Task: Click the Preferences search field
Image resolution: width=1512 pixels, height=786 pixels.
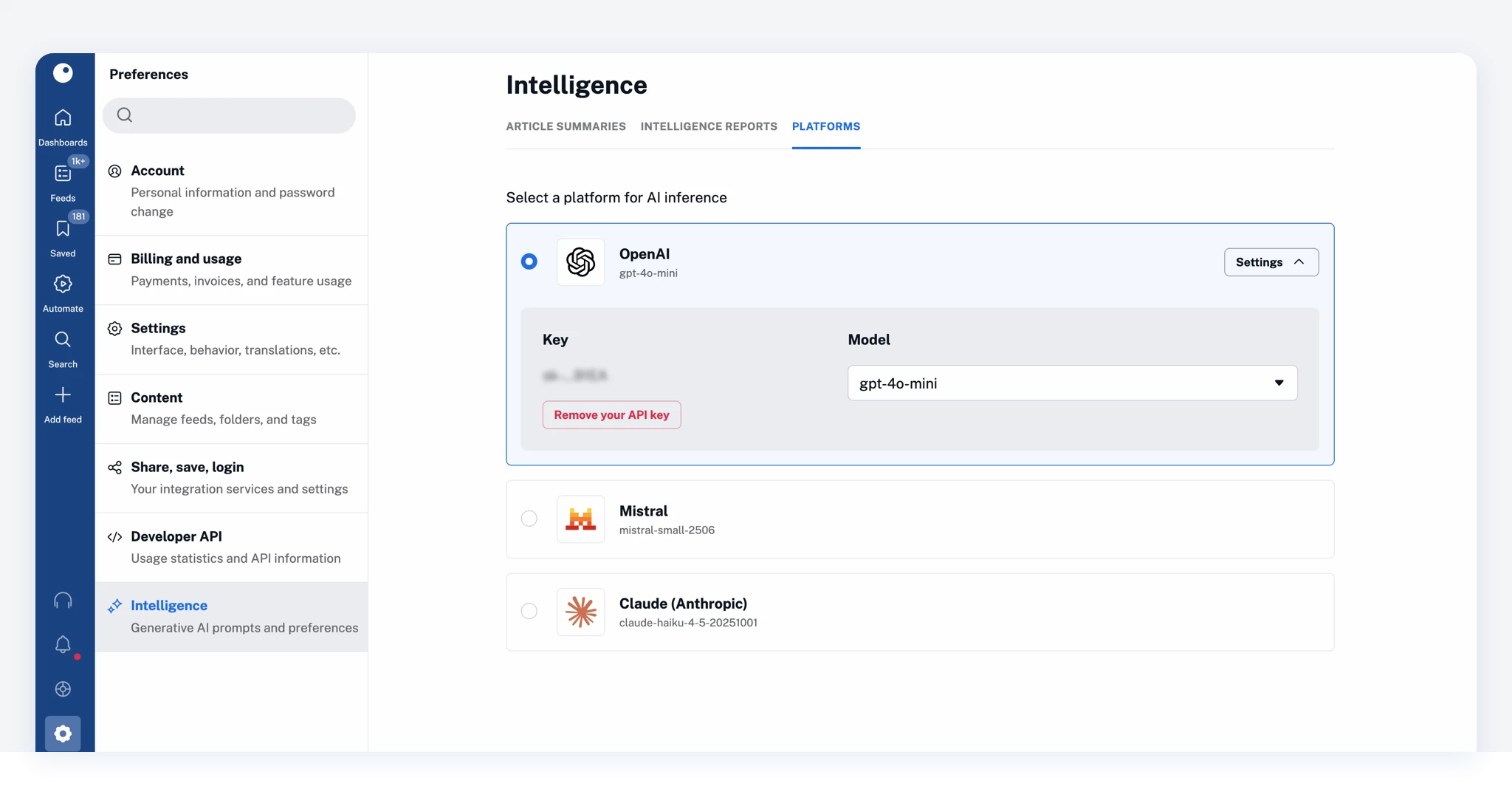Action: click(x=229, y=115)
